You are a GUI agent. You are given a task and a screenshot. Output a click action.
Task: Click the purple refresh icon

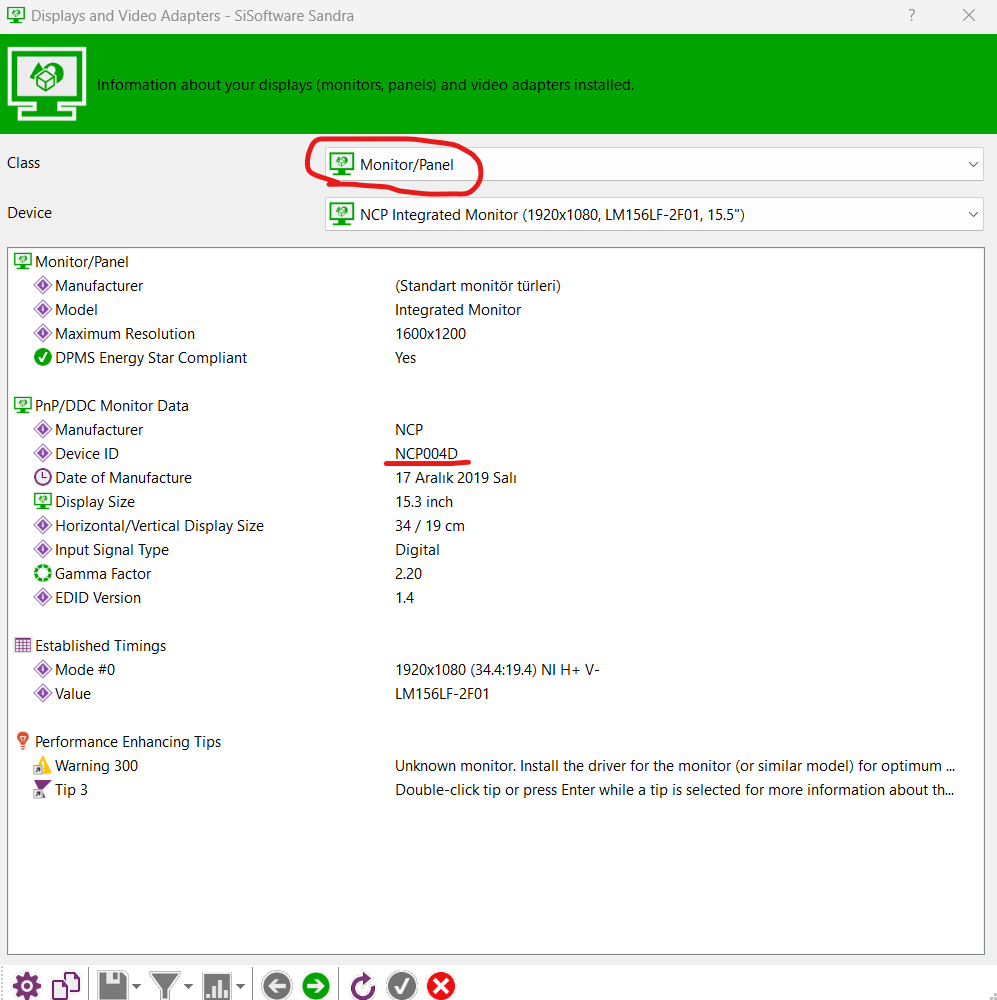coord(363,986)
